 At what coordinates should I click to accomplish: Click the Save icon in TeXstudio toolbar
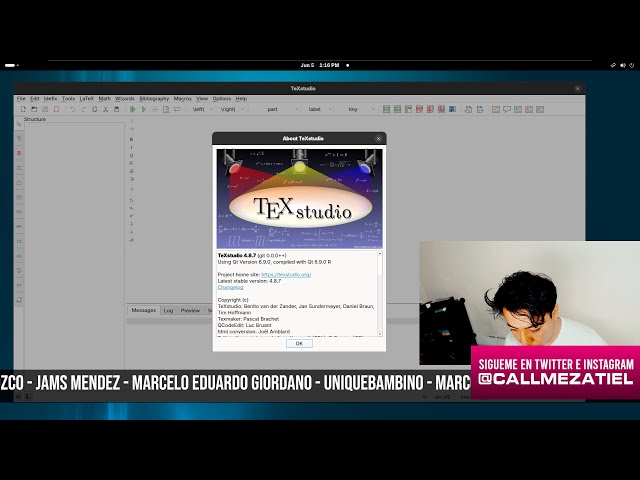(45, 109)
